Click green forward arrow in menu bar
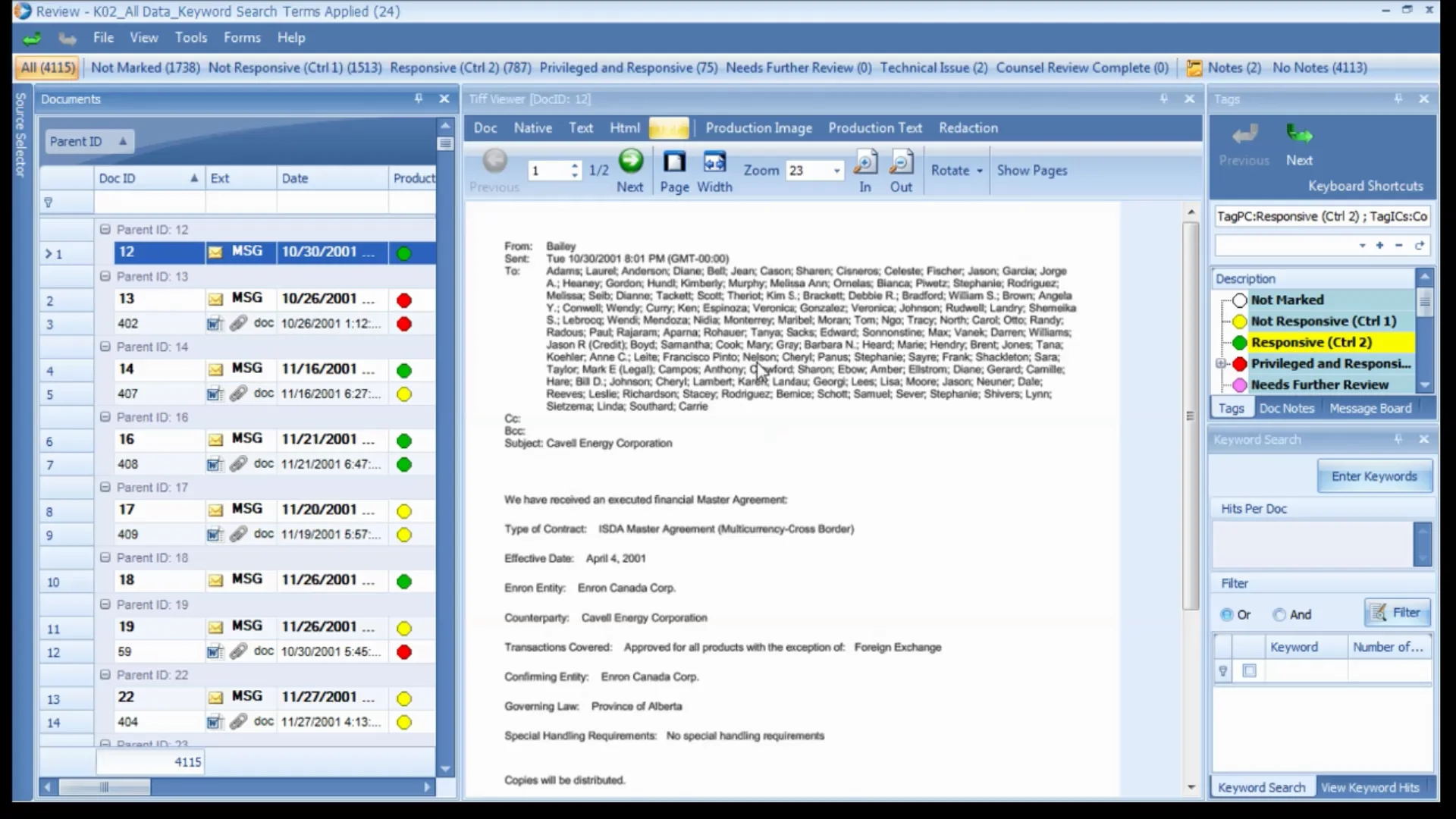This screenshot has height=819, width=1456. pyautogui.click(x=32, y=38)
